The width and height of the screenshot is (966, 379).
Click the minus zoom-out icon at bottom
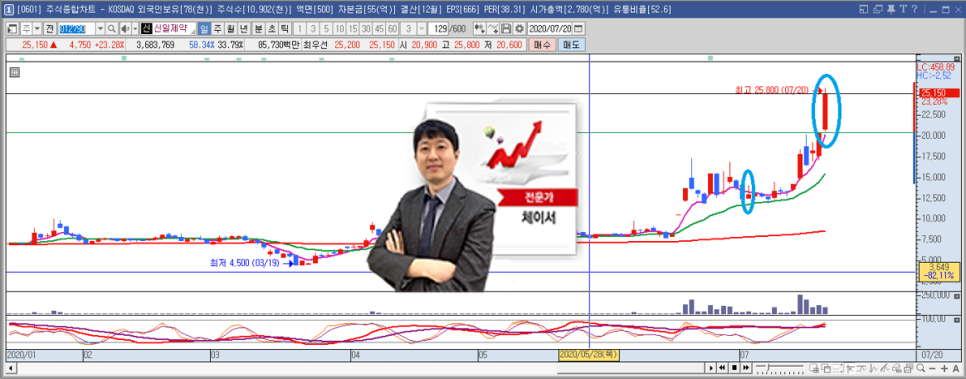[x=932, y=369]
